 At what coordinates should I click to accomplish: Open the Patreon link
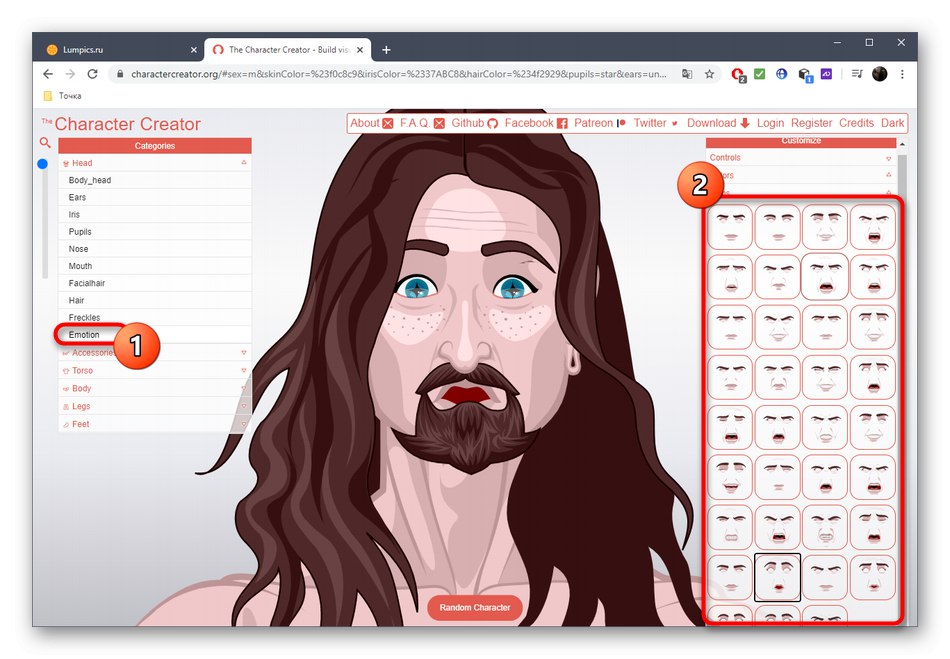tap(599, 123)
